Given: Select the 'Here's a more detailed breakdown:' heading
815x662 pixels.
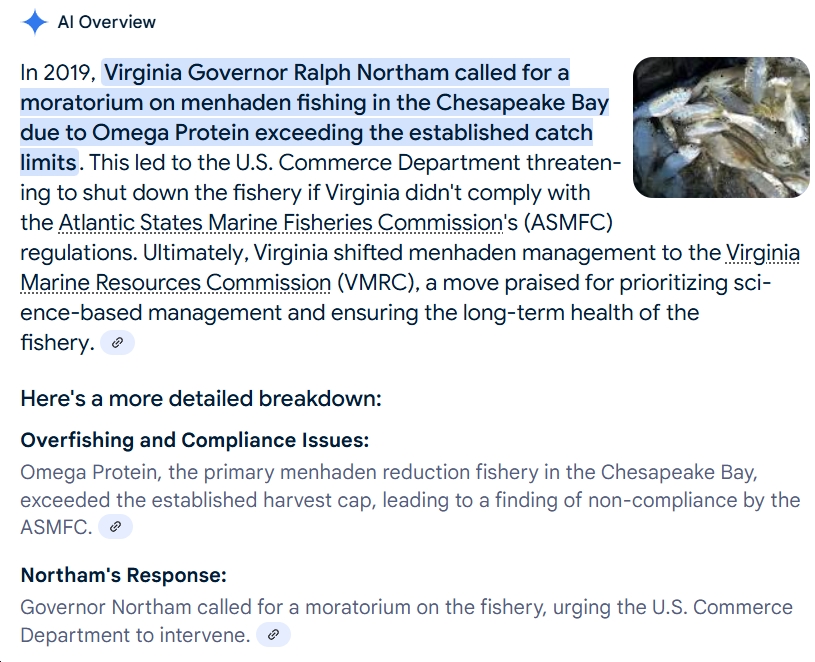Looking at the screenshot, I should point(201,399).
